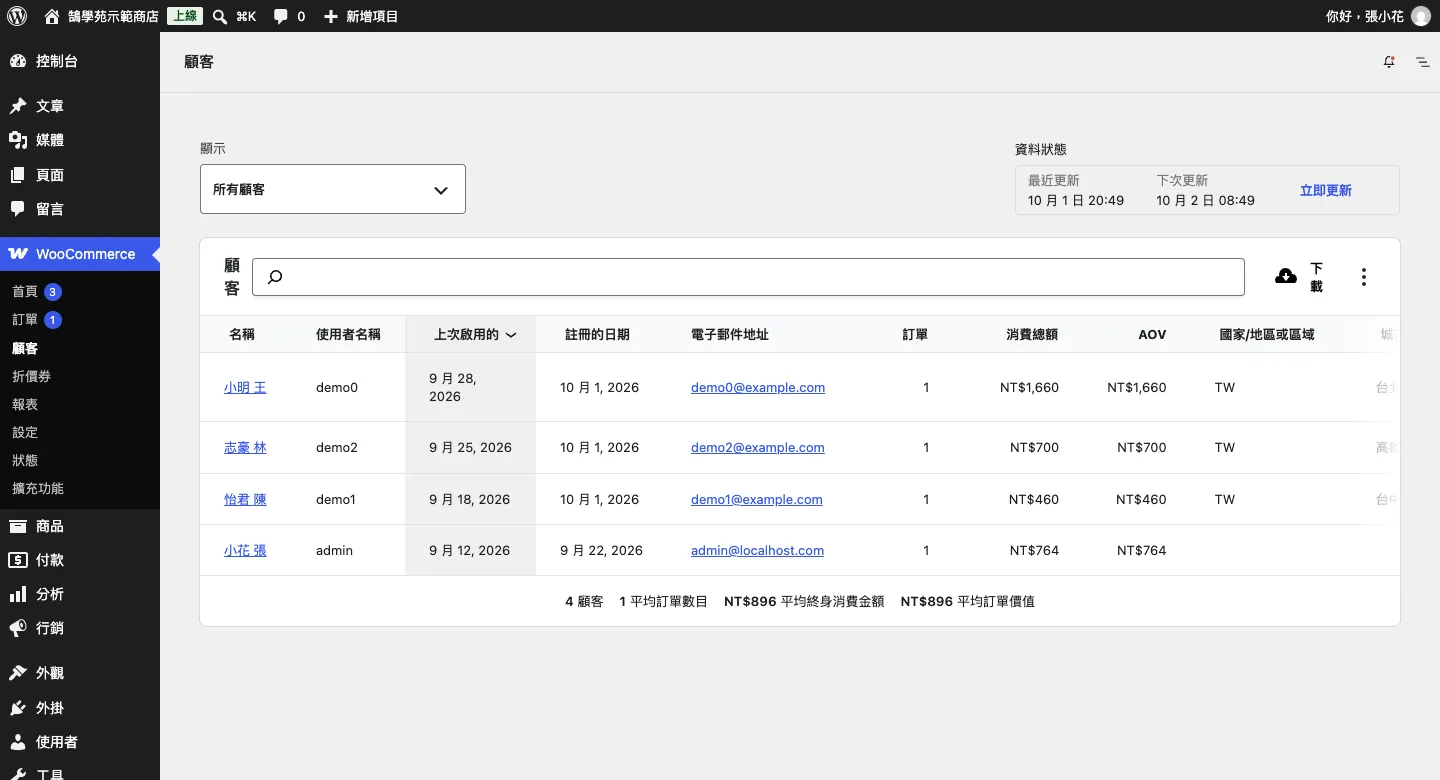Focus the customer search input field
Viewport: 1440px width, 780px height.
[748, 277]
